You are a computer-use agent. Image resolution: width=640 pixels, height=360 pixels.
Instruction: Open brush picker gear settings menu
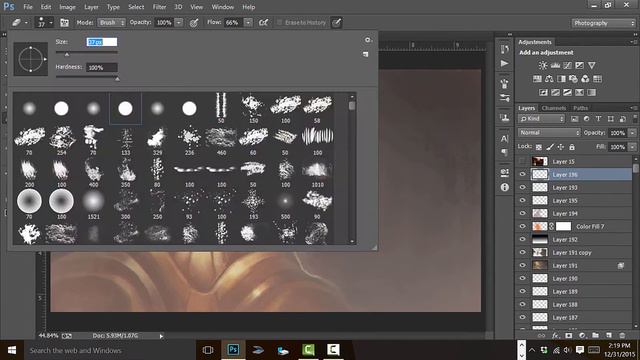coord(368,40)
